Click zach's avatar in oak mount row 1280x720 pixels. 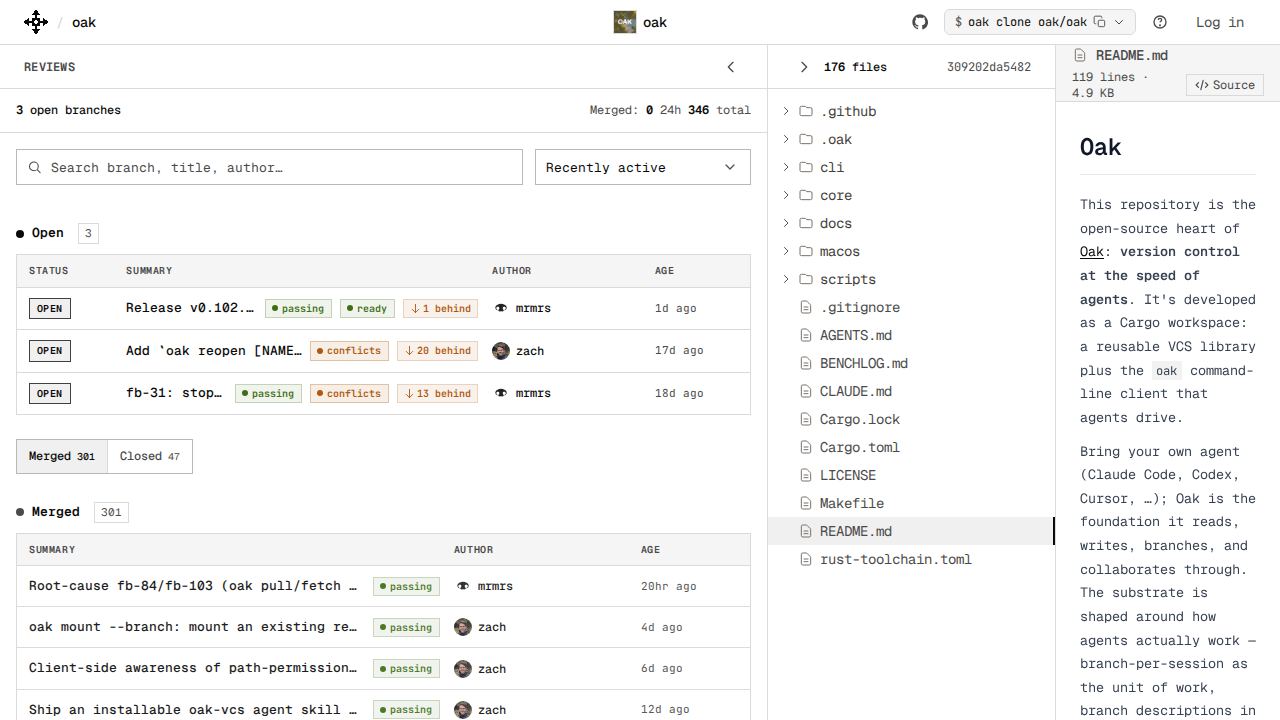click(x=463, y=627)
